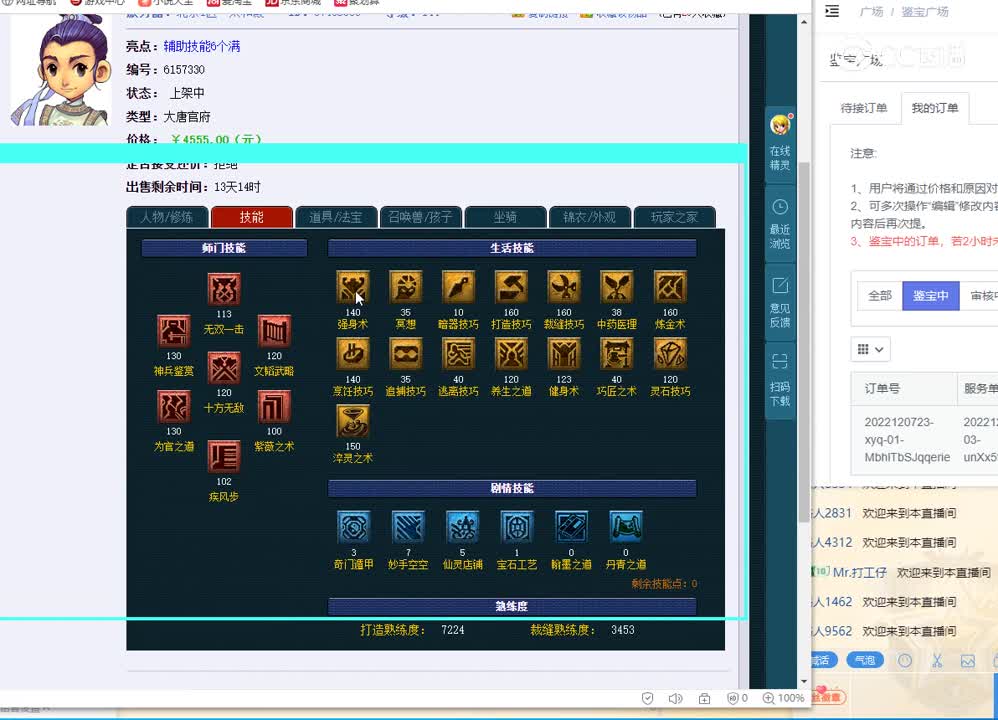Click the character avatar portrait
998x720 pixels.
60,70
